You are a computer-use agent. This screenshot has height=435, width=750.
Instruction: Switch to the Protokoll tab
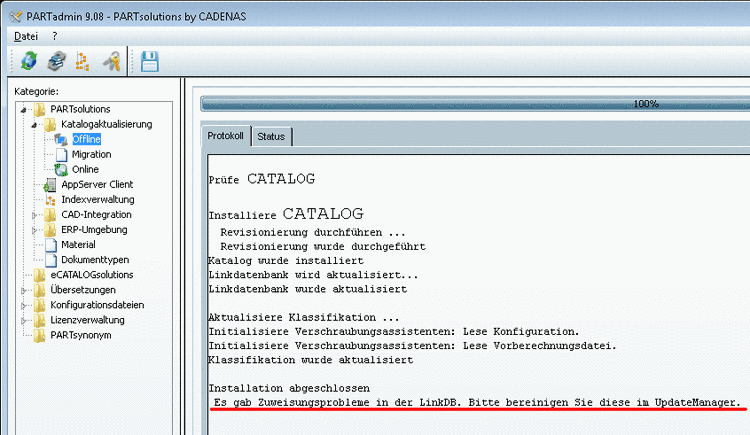(225, 136)
